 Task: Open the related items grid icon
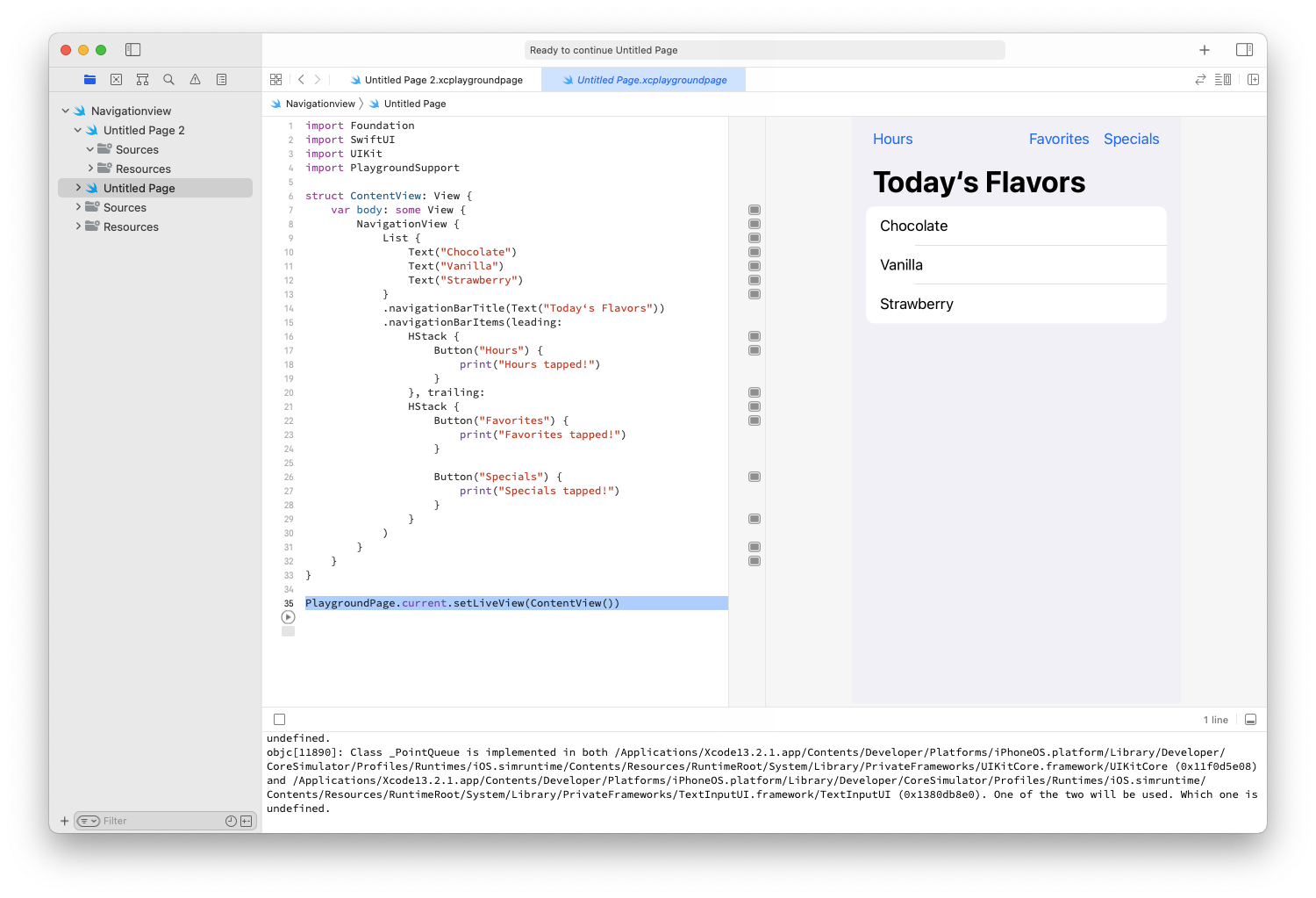click(275, 80)
